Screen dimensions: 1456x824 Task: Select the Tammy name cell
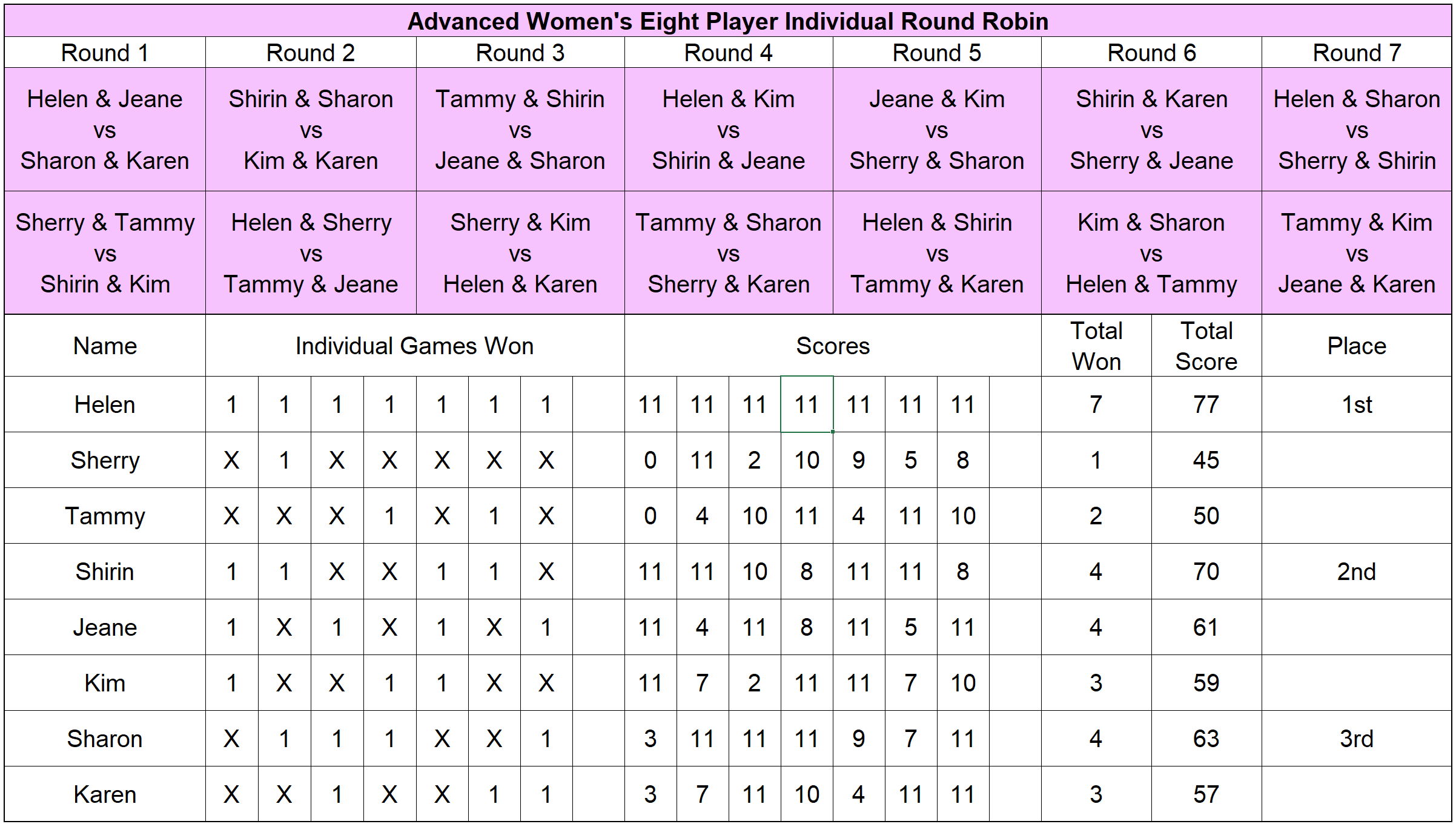tap(105, 516)
